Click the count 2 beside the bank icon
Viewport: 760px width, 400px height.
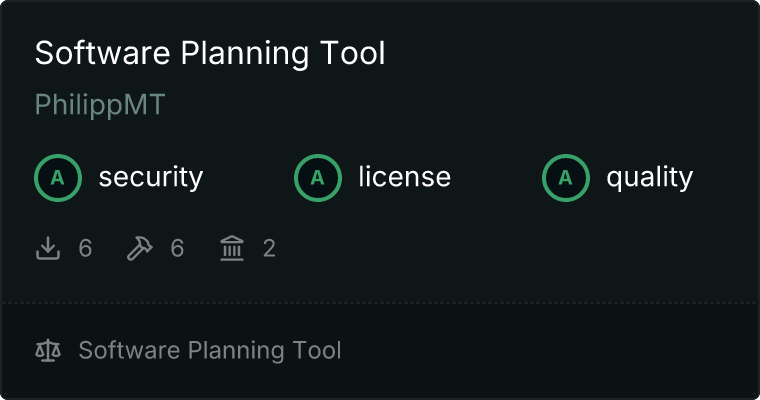[x=269, y=248]
